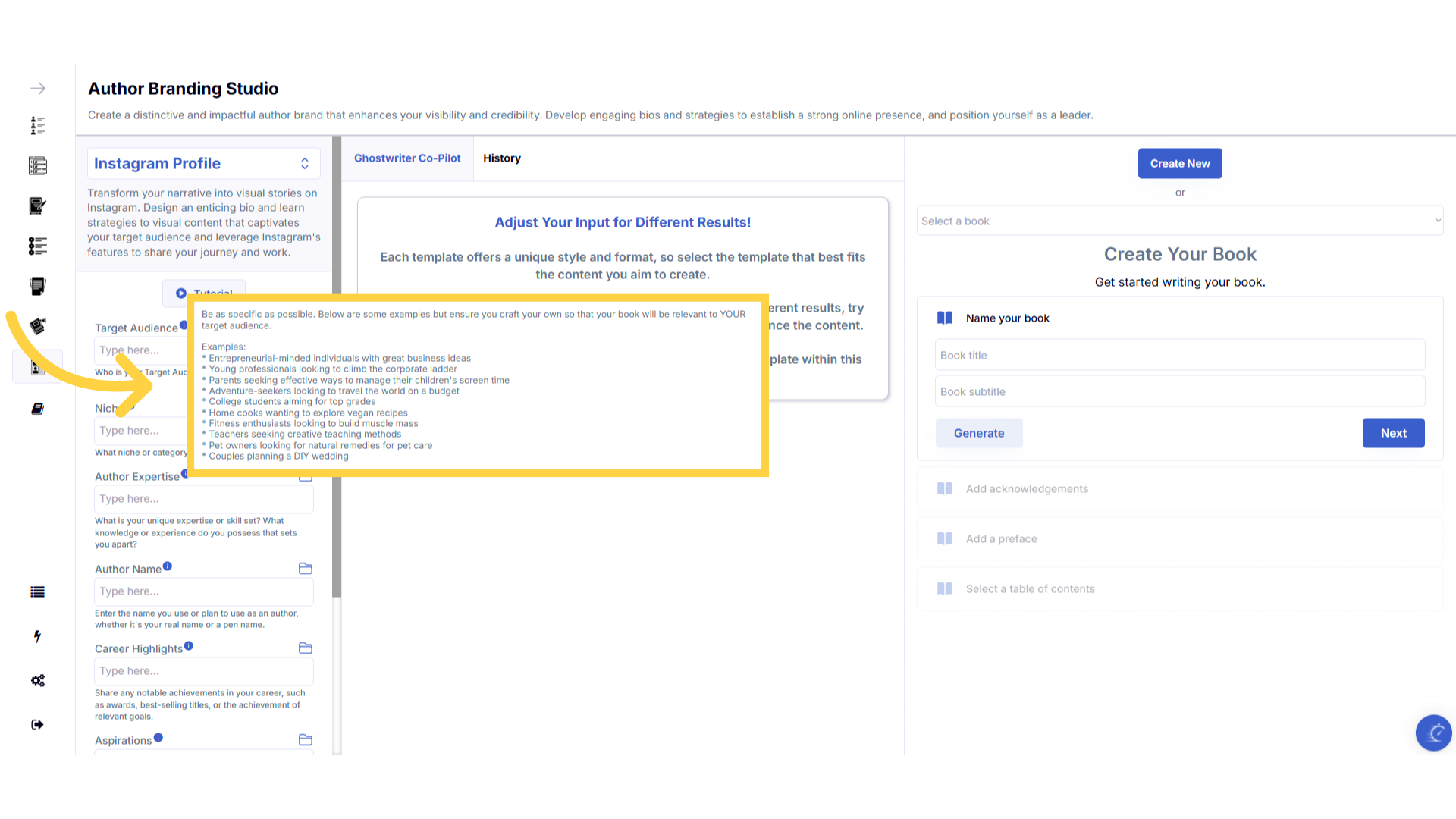This screenshot has height=819, width=1456.
Task: Open the book icon in sidebar
Action: point(38,409)
